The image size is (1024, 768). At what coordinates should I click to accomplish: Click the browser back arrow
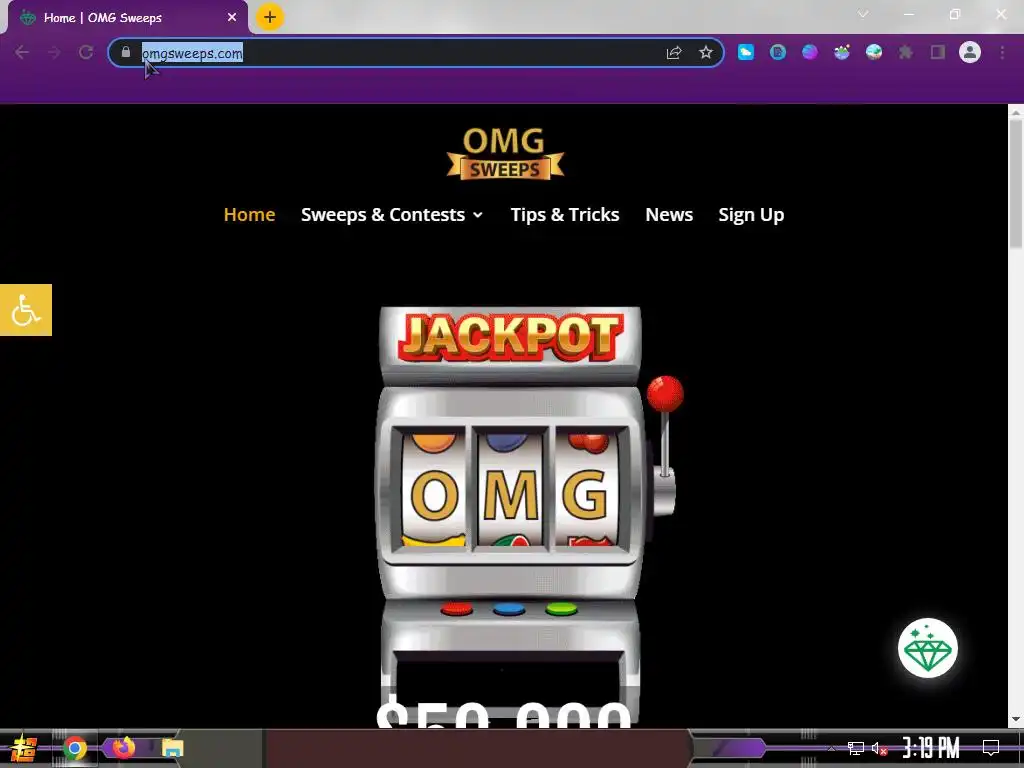coord(22,52)
